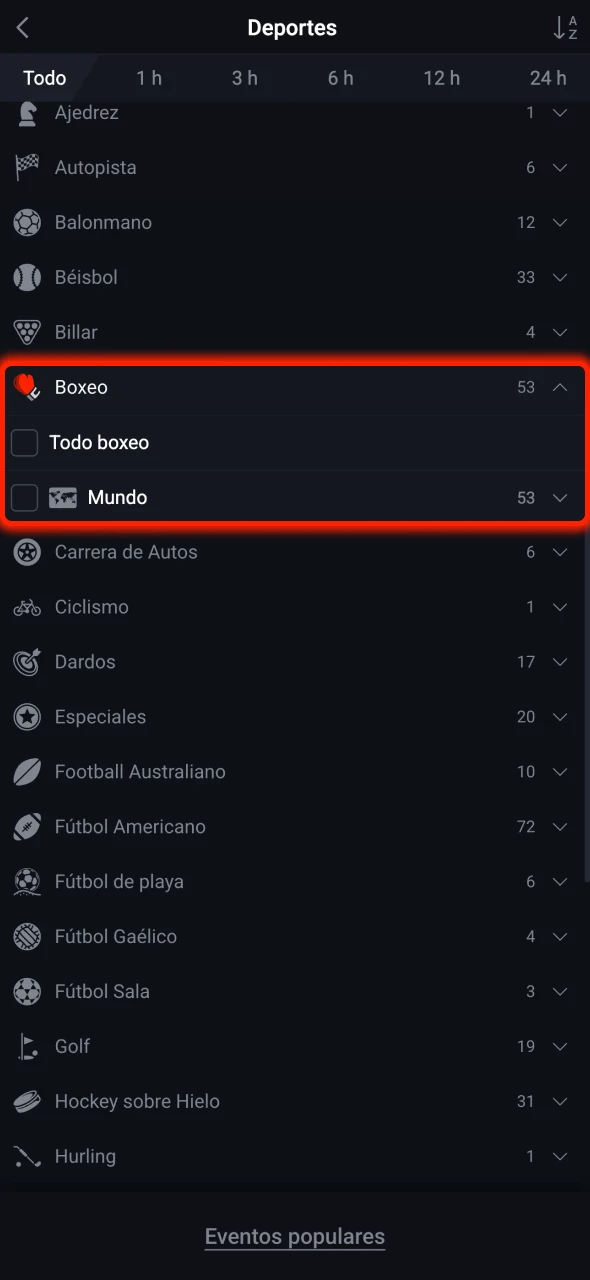
Task: Select the Dardos dartboard icon
Action: [x=27, y=662]
